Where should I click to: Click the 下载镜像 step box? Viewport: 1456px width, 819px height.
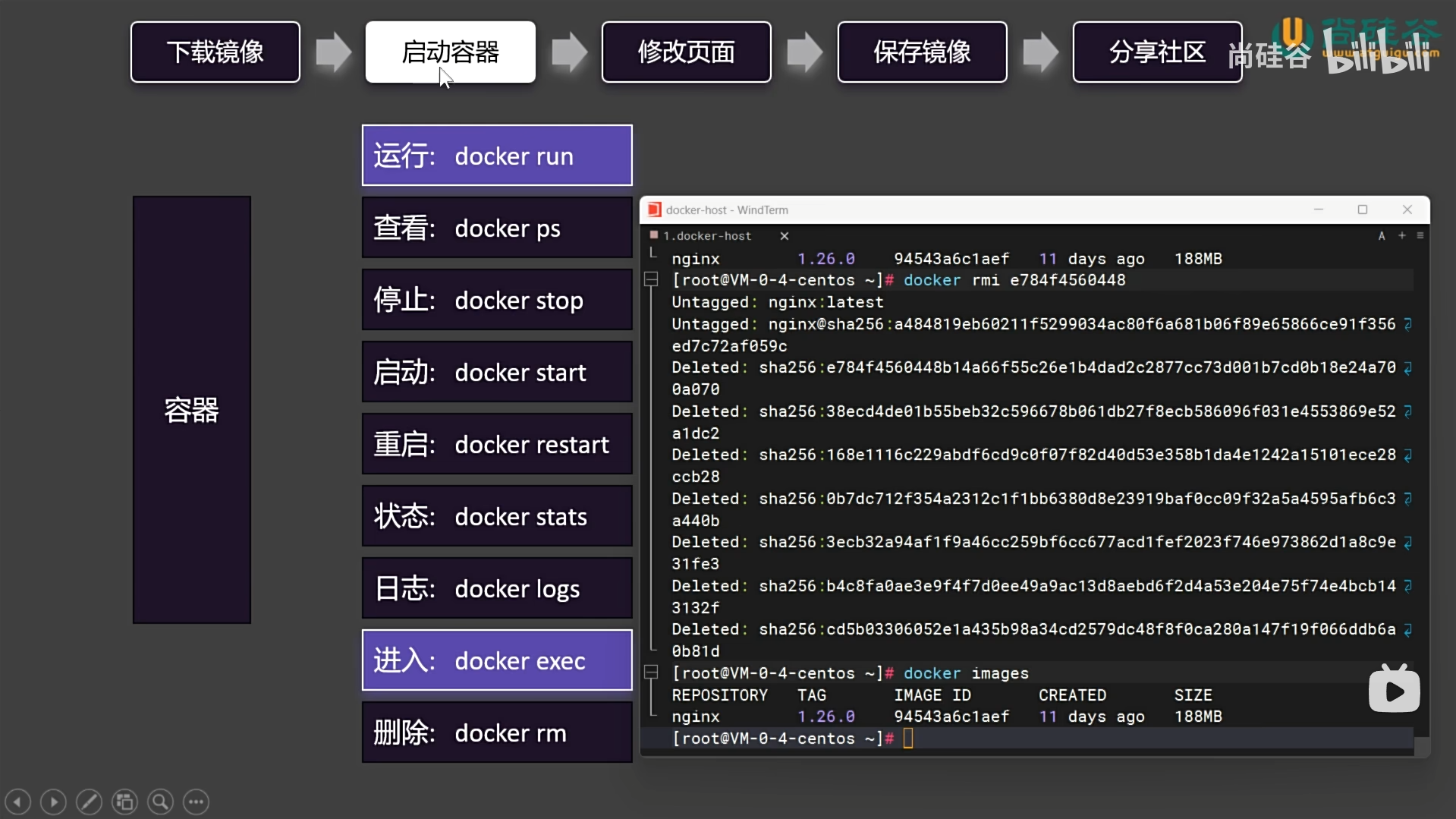[215, 52]
